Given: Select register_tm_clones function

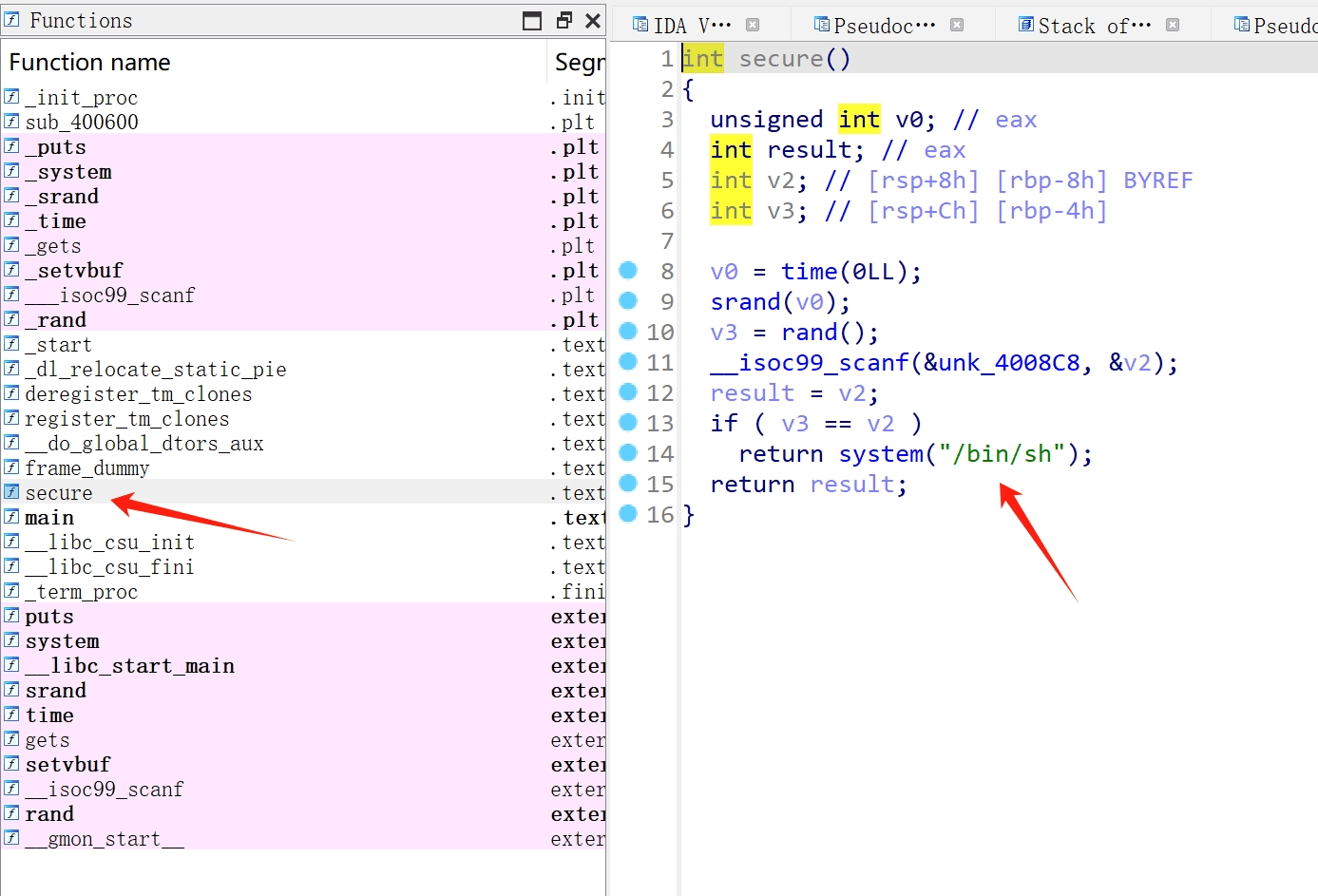Looking at the screenshot, I should (303, 418).
